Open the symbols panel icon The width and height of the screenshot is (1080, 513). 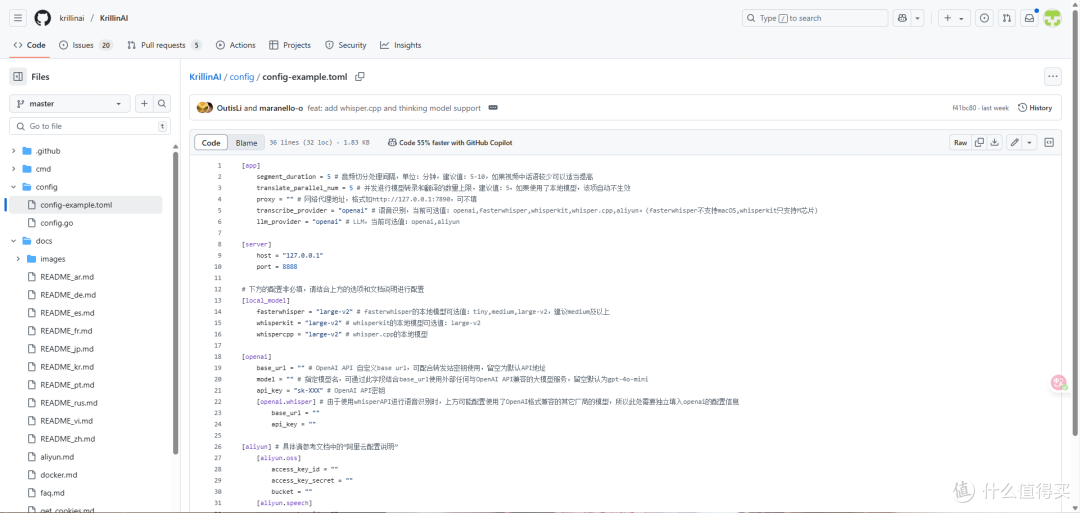coord(1049,143)
